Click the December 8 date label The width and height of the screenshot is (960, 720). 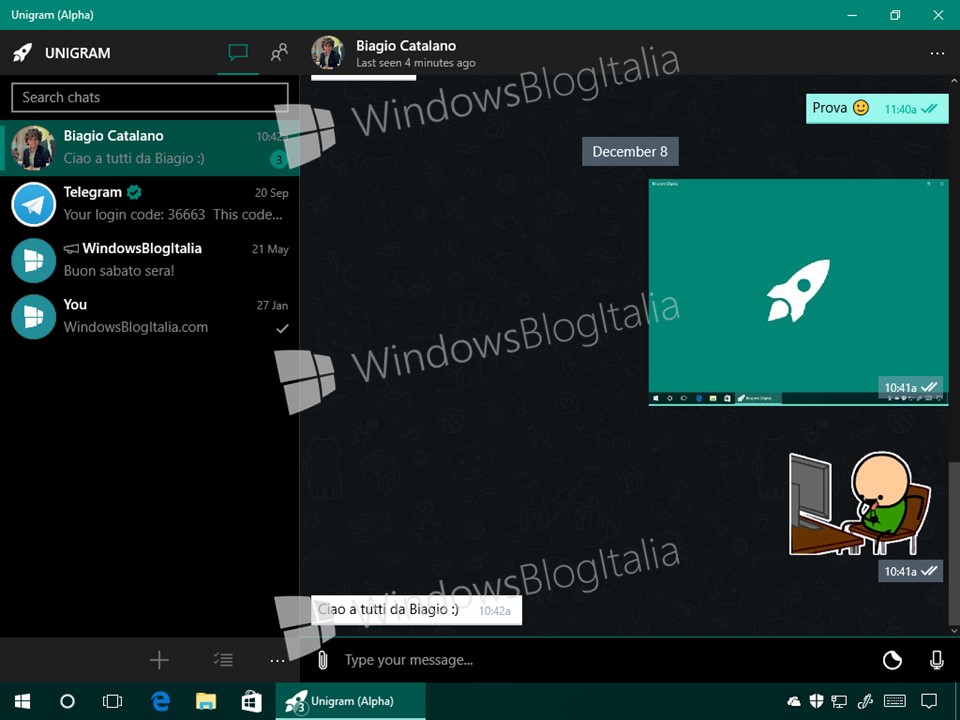tap(630, 151)
